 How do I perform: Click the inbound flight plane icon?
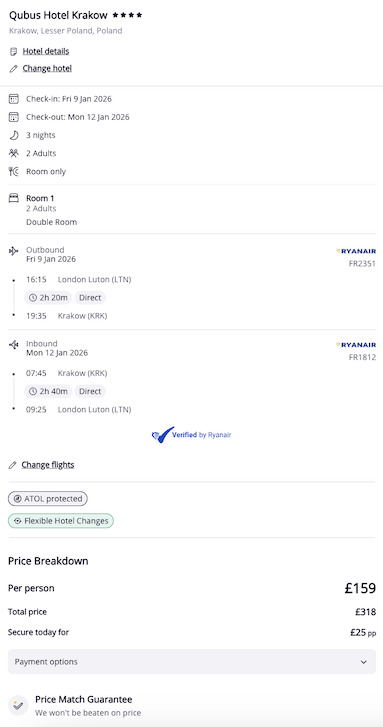14,345
